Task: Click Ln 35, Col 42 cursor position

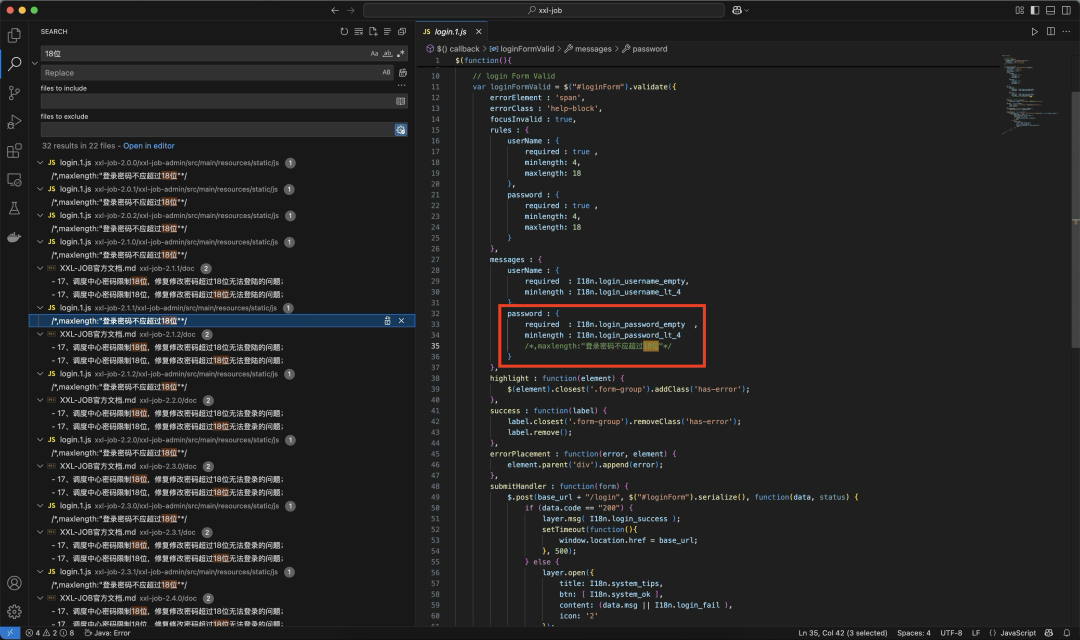Action: click(842, 633)
